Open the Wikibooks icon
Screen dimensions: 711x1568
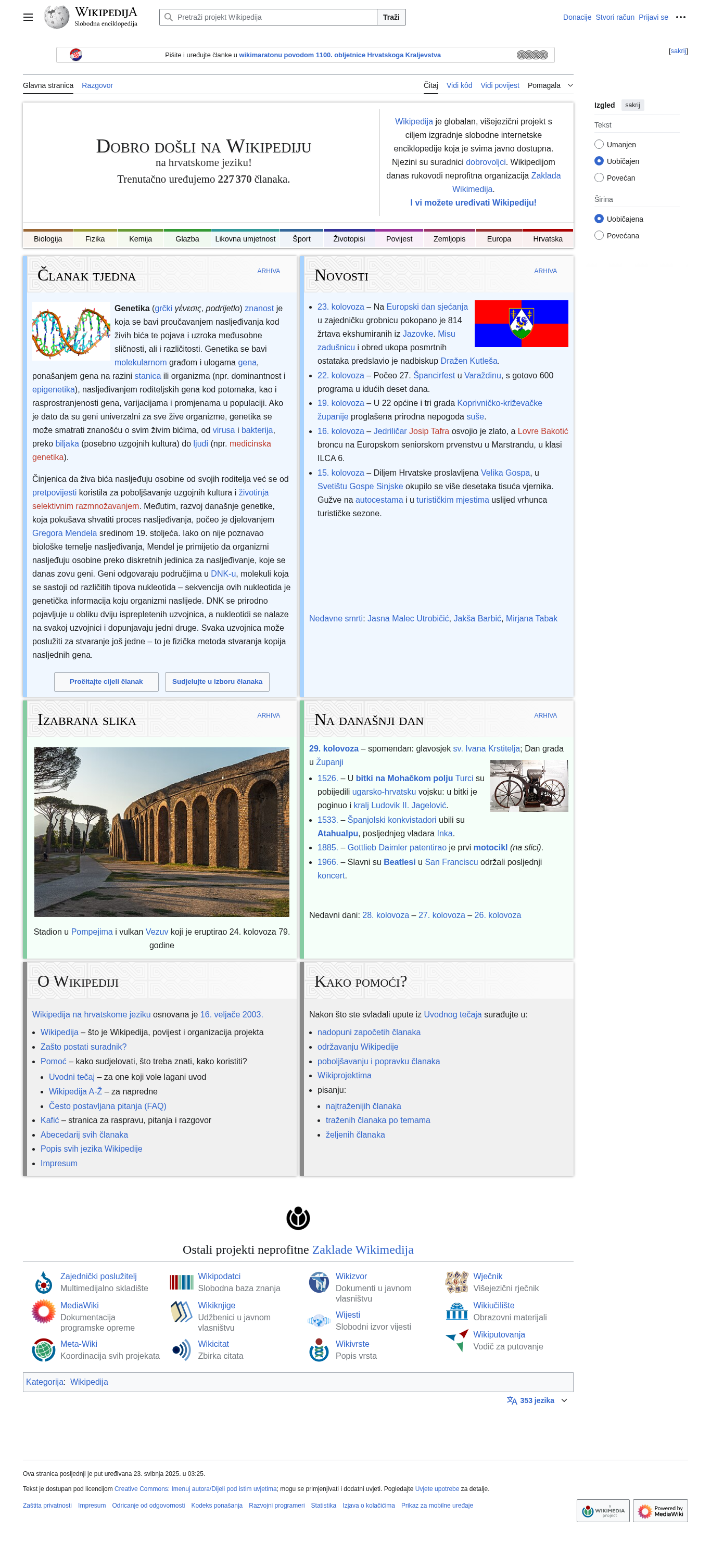click(x=182, y=1311)
